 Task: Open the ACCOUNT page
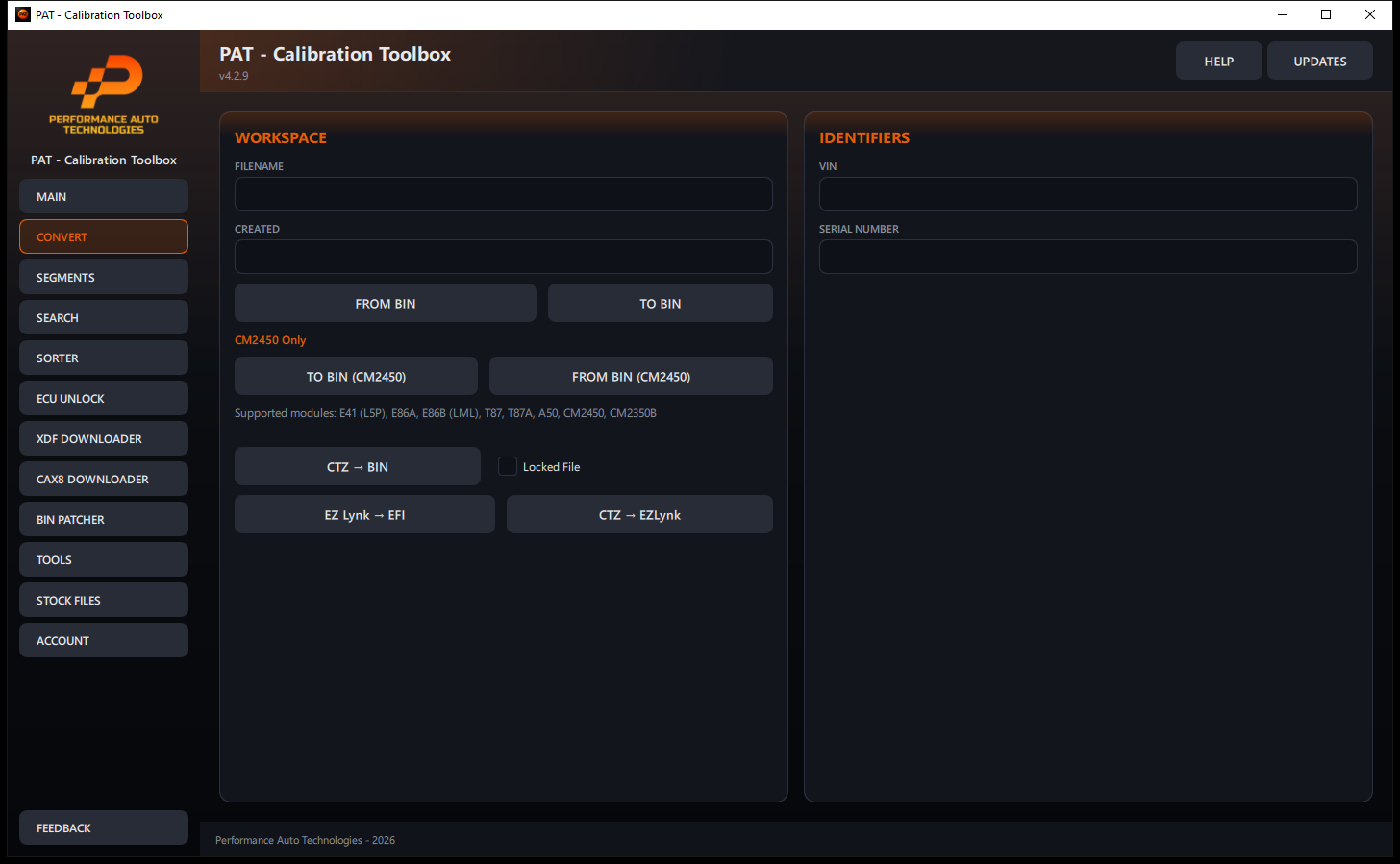pyautogui.click(x=104, y=640)
